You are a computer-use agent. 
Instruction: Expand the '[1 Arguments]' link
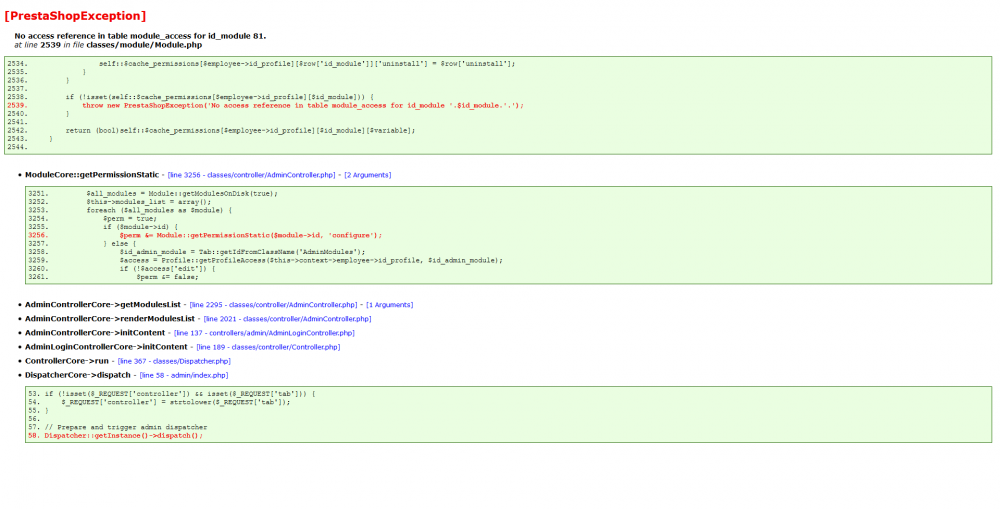pyautogui.click(x=390, y=305)
